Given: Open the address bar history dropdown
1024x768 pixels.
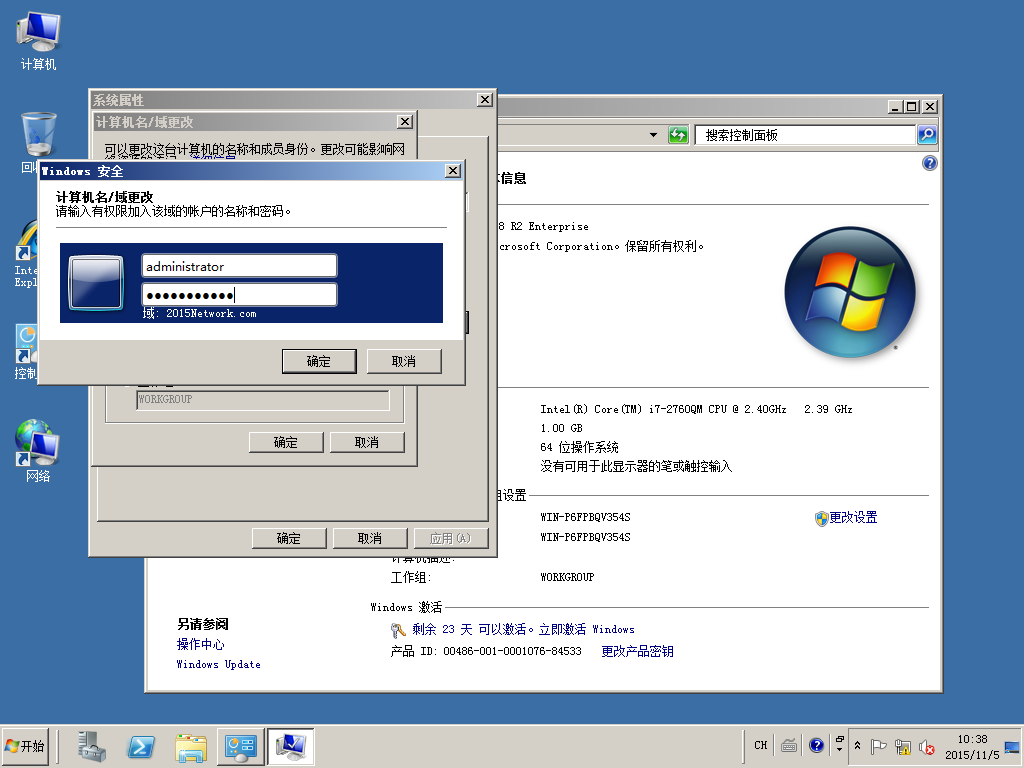Looking at the screenshot, I should pos(653,135).
